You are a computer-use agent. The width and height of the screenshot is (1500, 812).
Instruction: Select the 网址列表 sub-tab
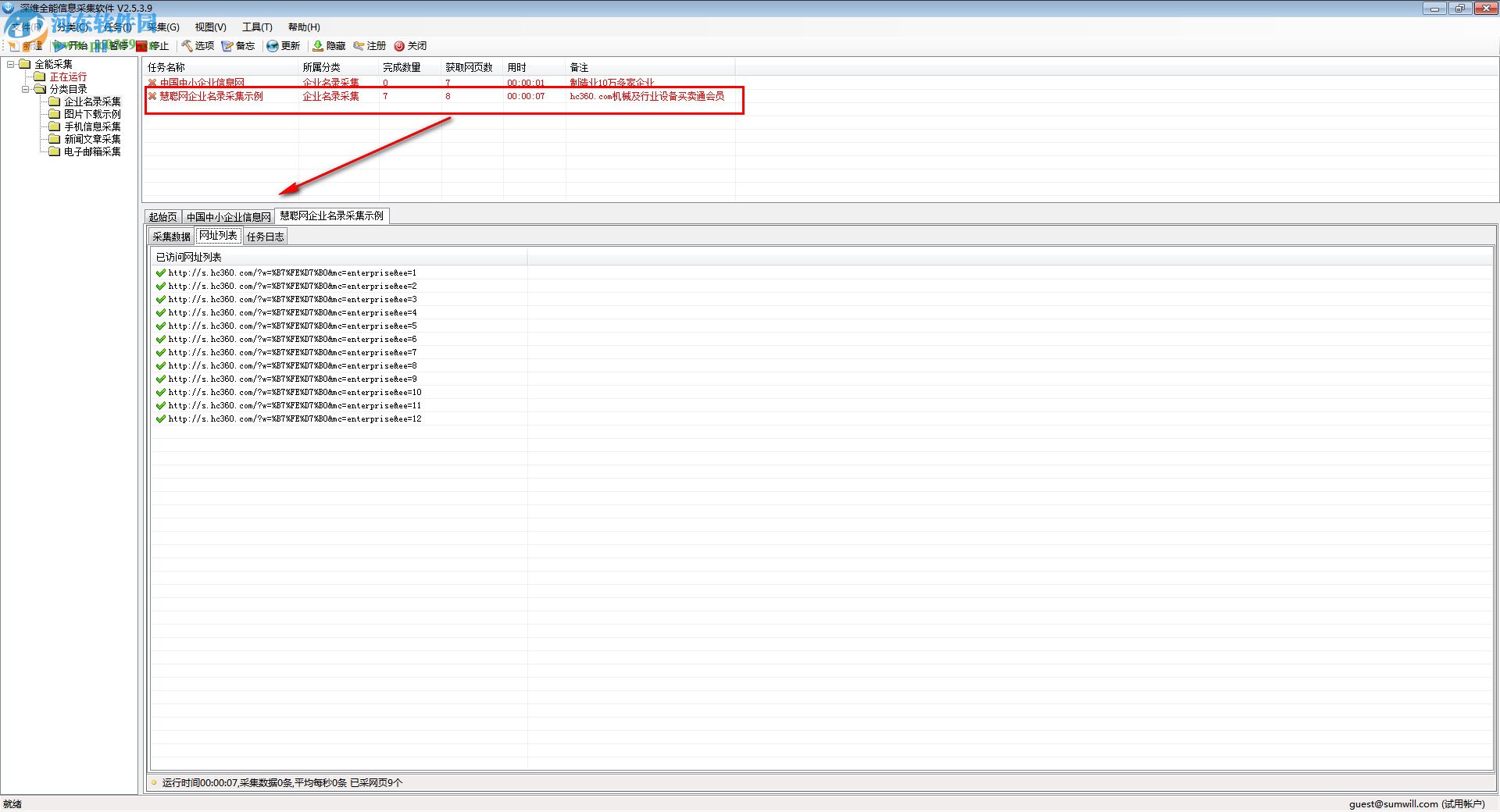pos(218,236)
